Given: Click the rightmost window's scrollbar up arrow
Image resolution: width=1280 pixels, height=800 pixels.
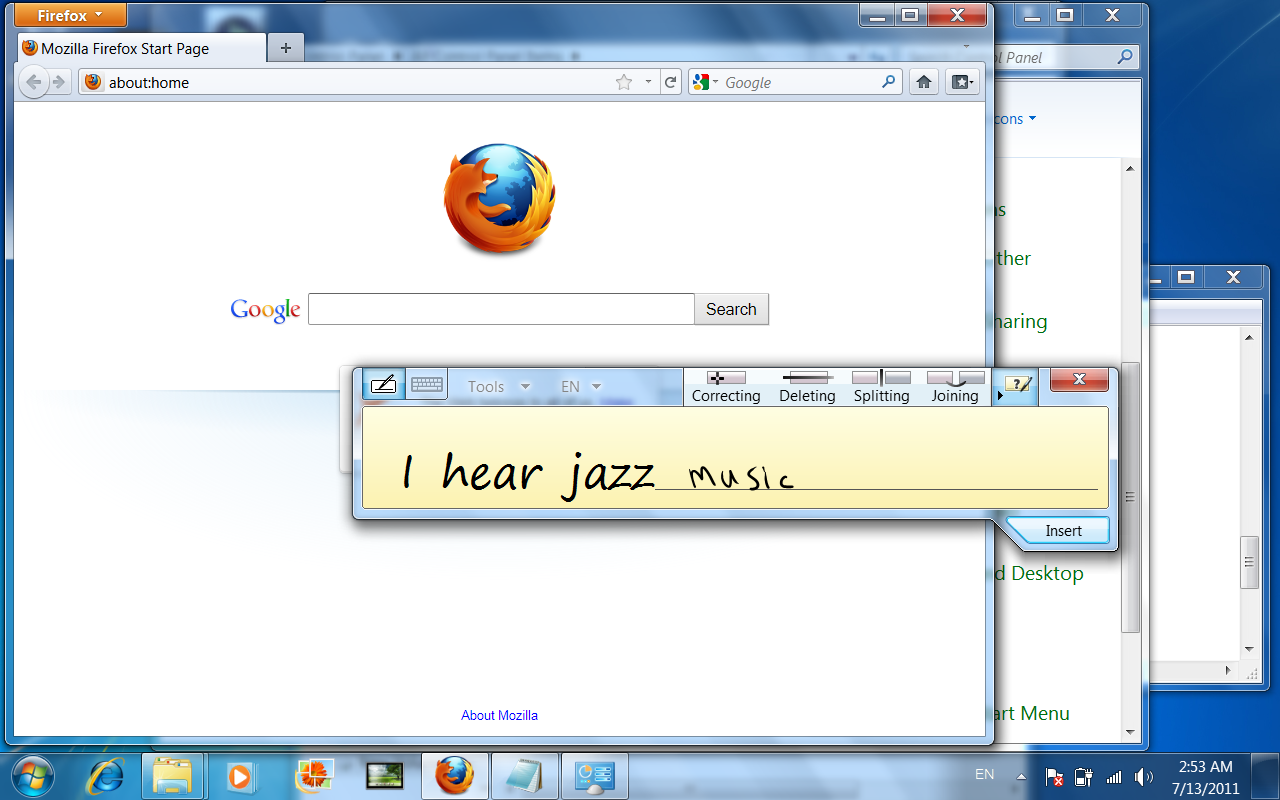Looking at the screenshot, I should point(1249,338).
